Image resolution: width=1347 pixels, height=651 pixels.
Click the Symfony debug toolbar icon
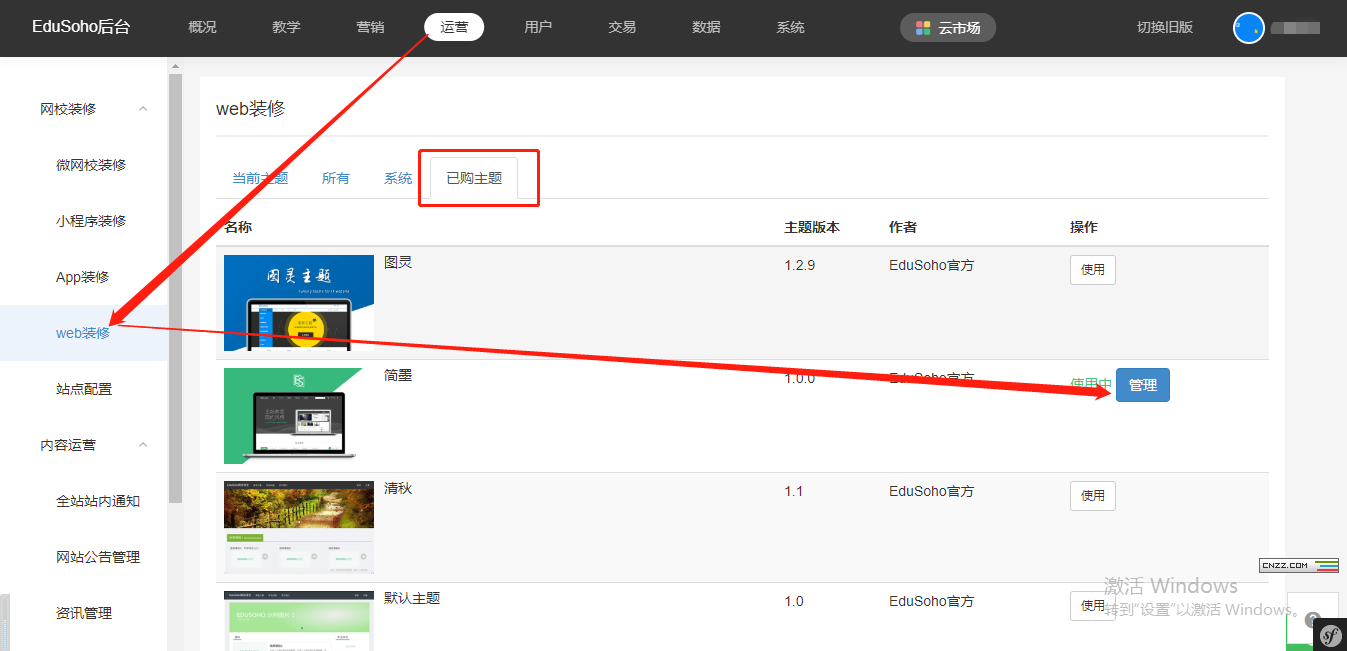(1330, 635)
